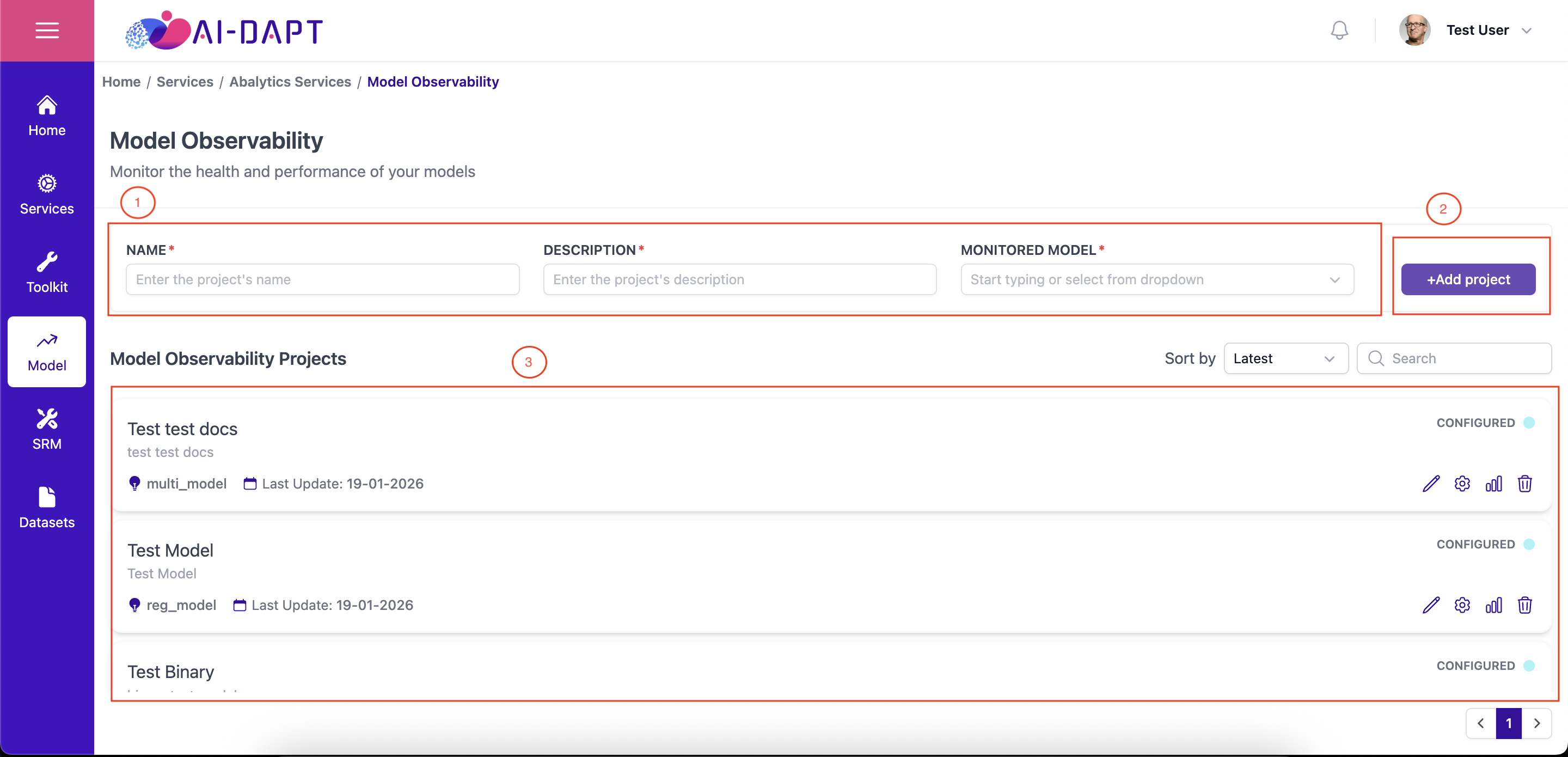Open the hamburger menu
This screenshot has height=757, width=1568.
[x=47, y=30]
